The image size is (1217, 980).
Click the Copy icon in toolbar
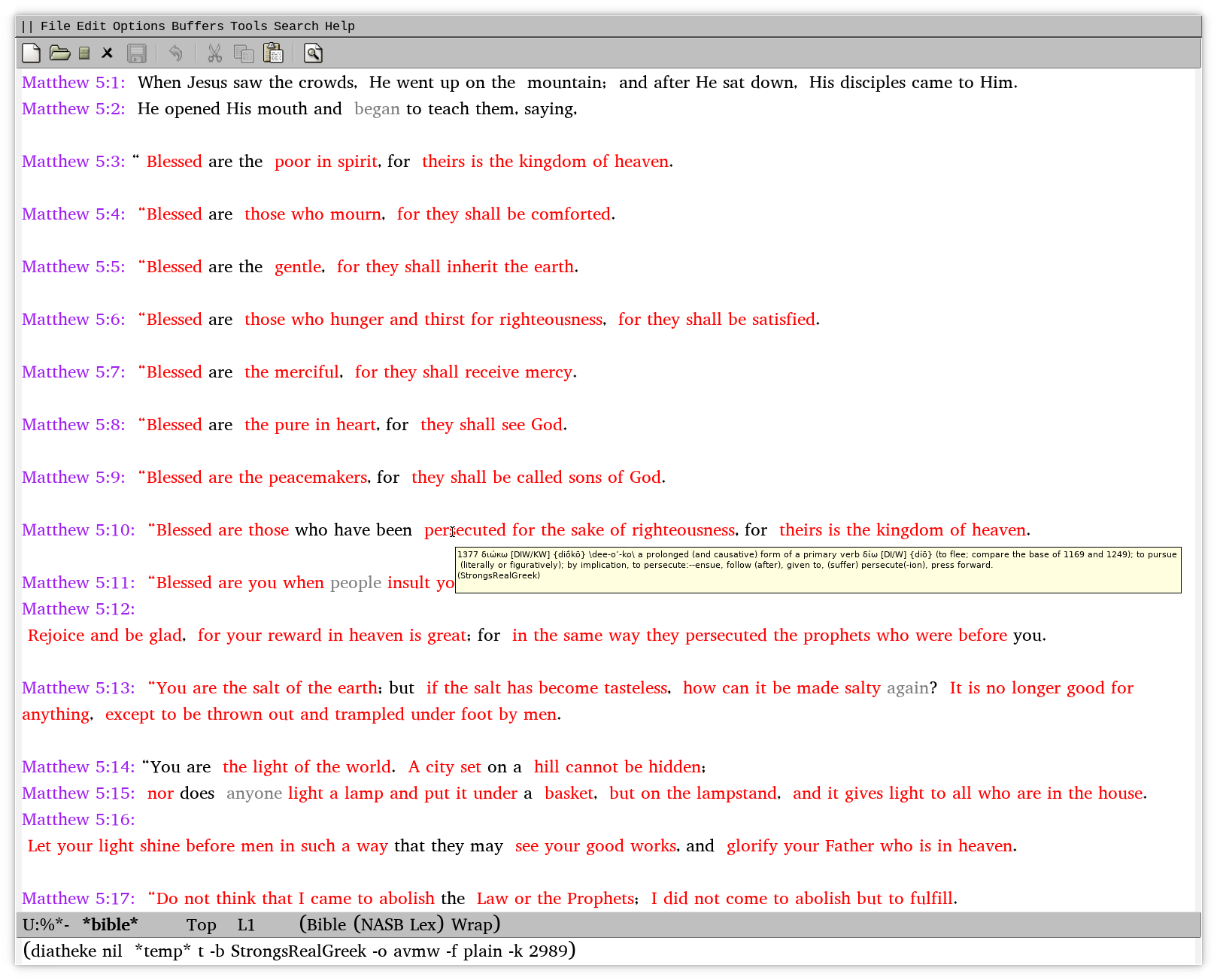tap(244, 53)
